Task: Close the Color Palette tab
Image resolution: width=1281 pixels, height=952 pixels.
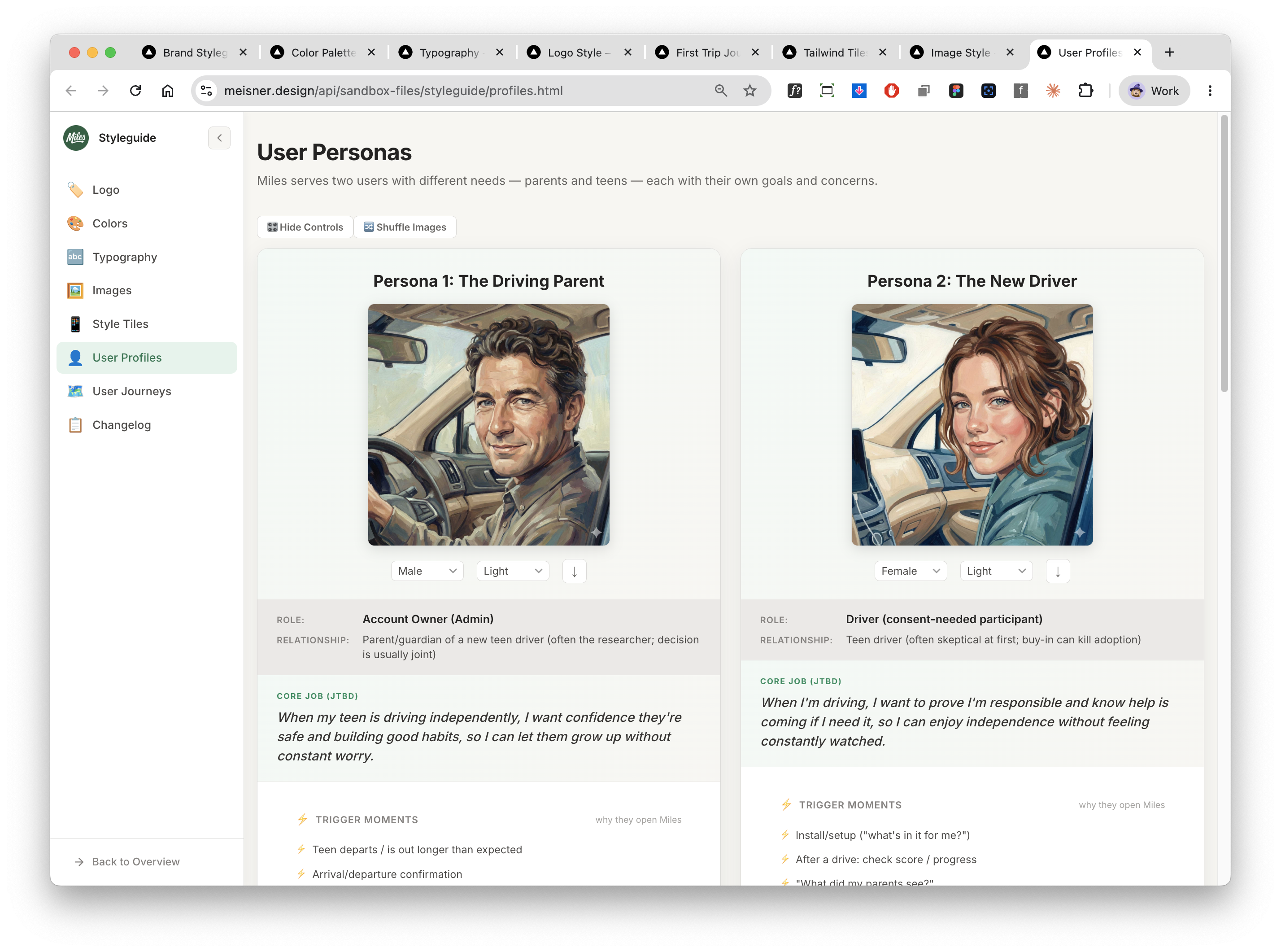Action: pos(371,52)
